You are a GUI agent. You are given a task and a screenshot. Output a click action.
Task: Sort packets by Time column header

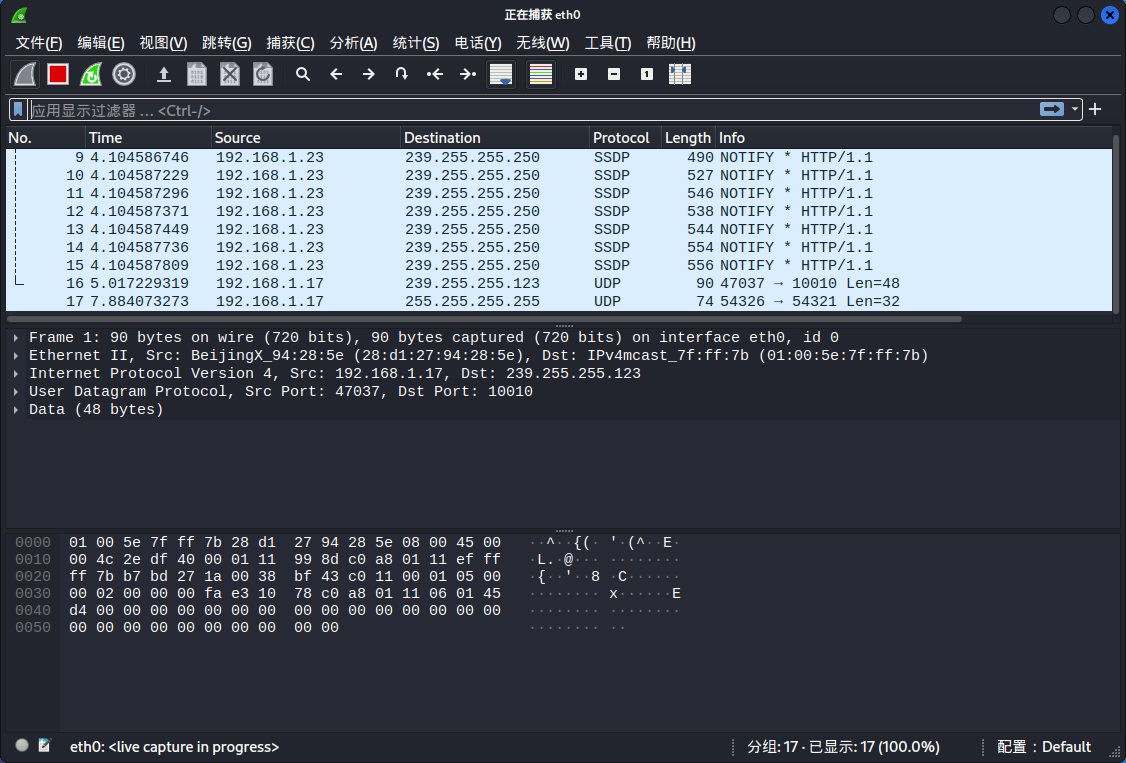[149, 138]
